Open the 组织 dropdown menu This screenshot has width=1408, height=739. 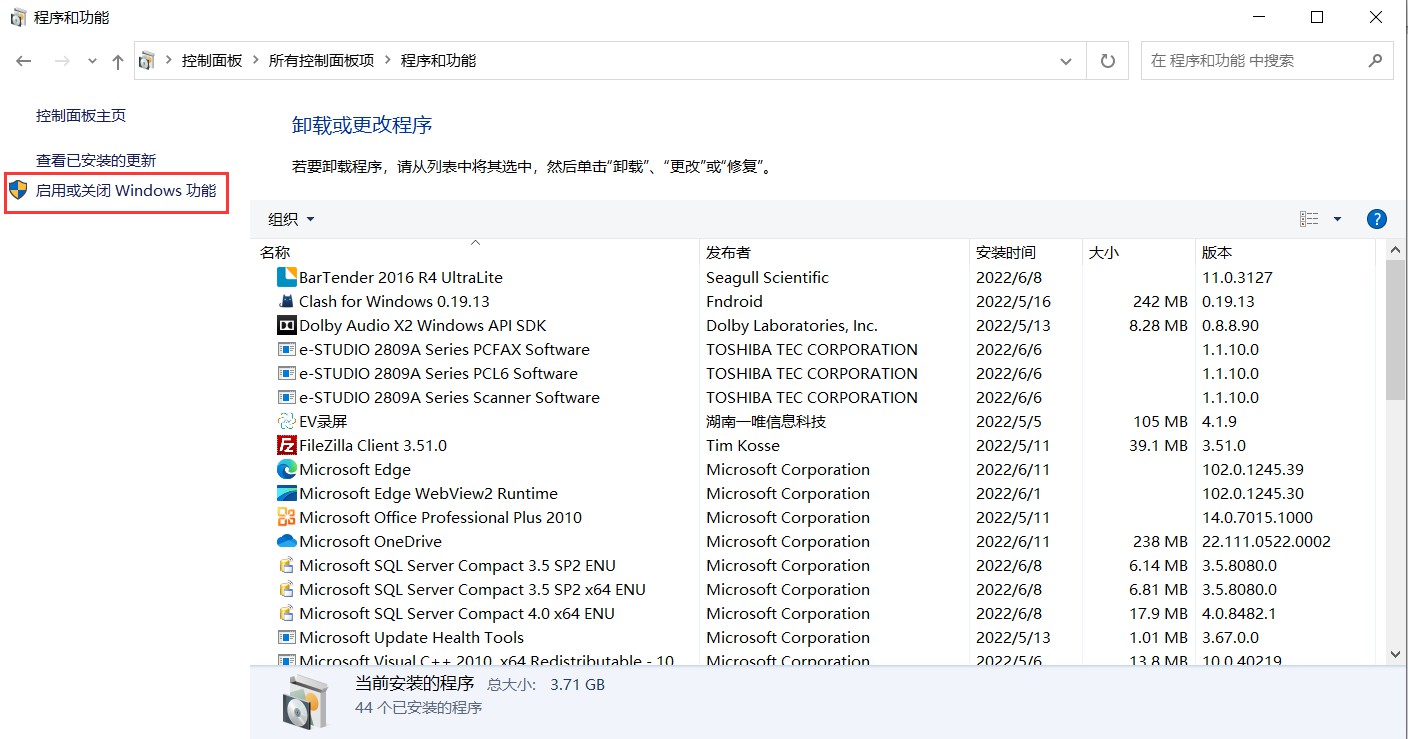(x=291, y=219)
